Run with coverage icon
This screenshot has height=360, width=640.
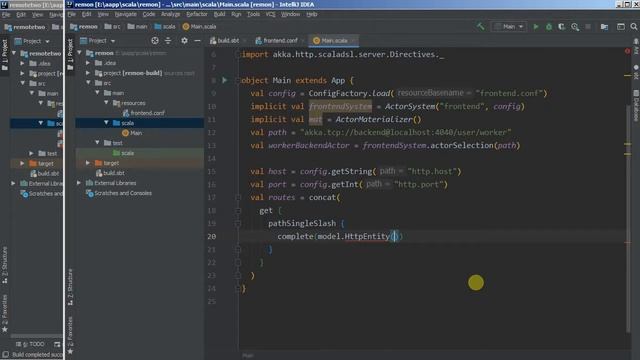[x=562, y=27]
